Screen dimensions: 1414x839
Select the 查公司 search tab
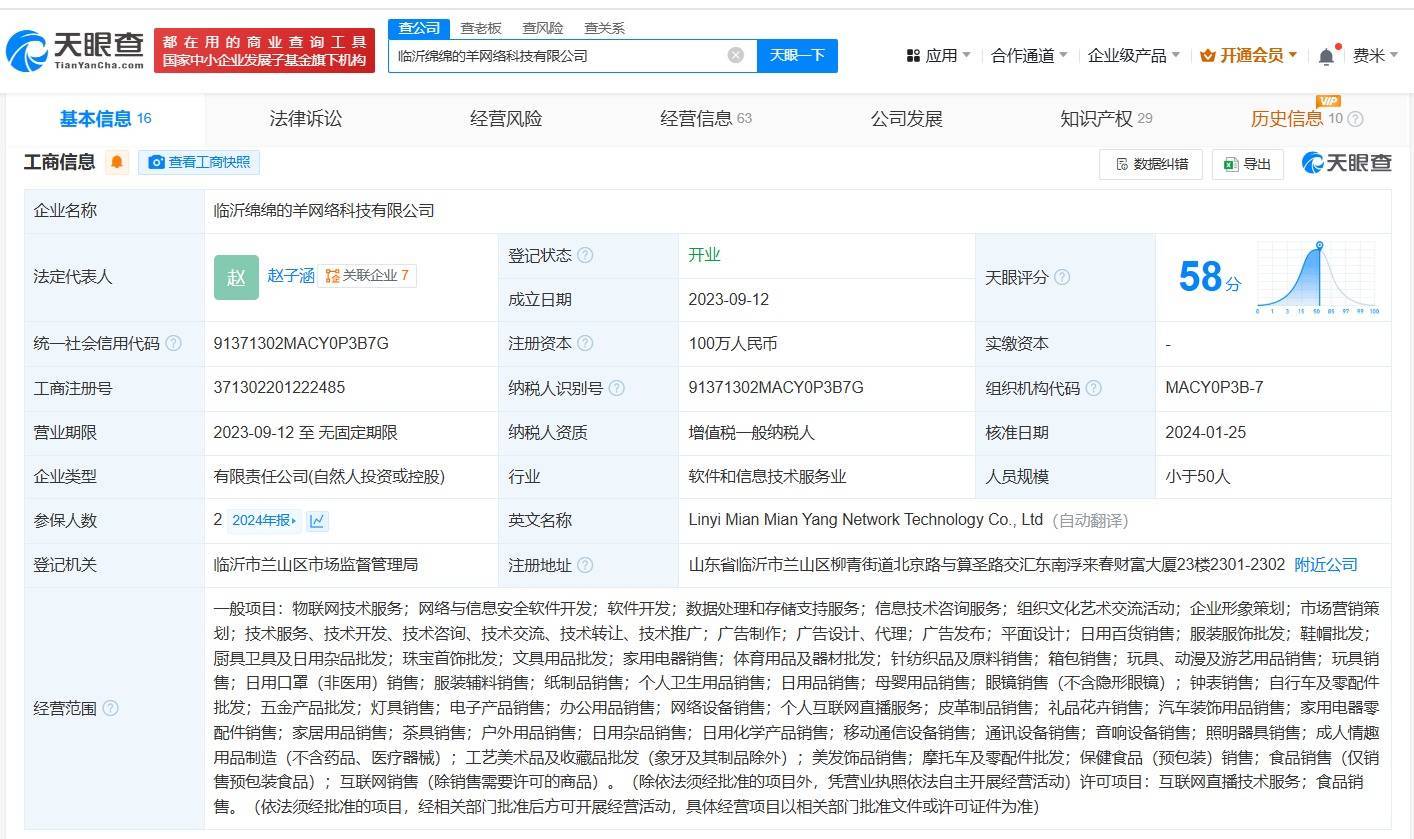click(419, 28)
